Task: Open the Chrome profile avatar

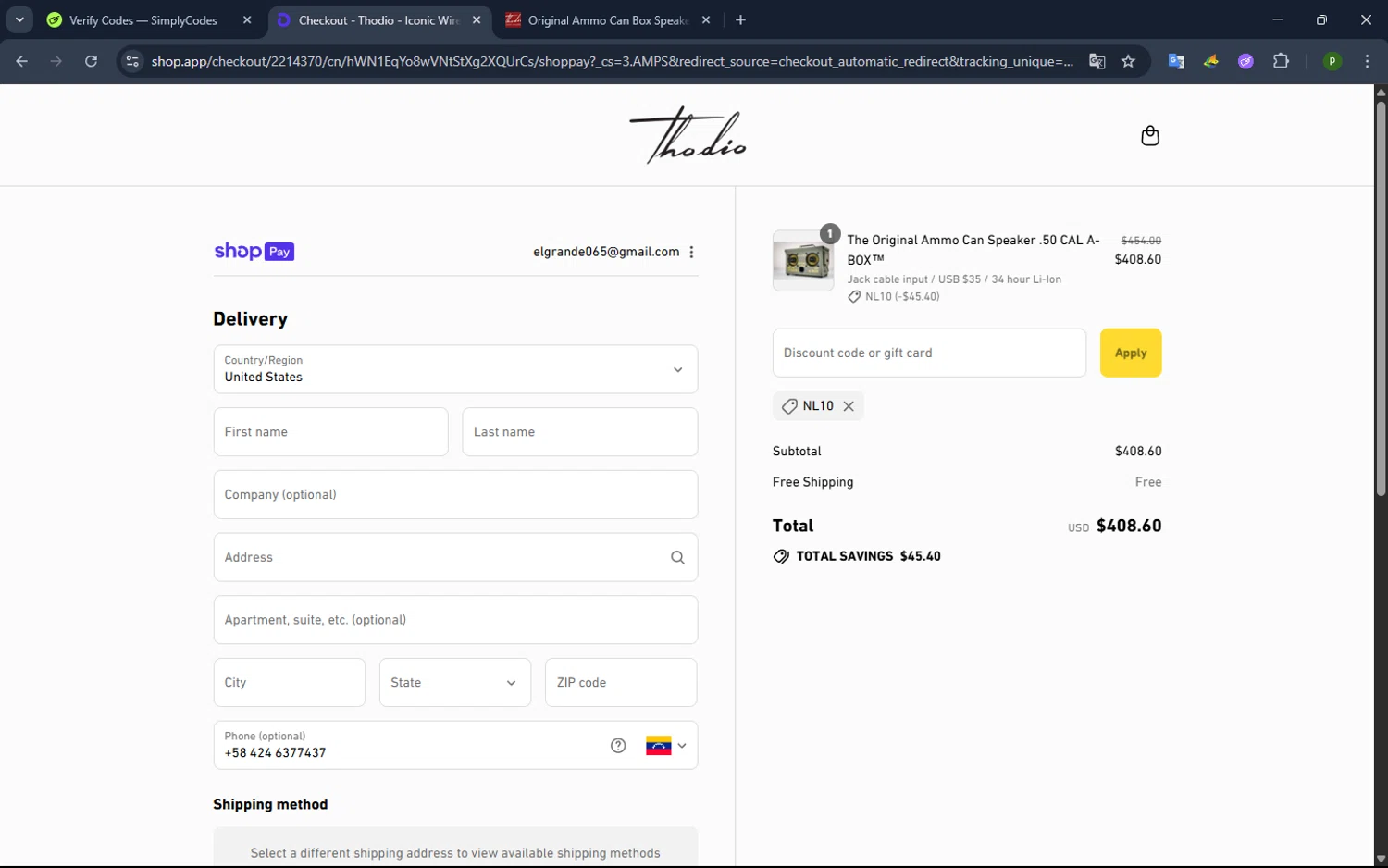Action: 1332,61
